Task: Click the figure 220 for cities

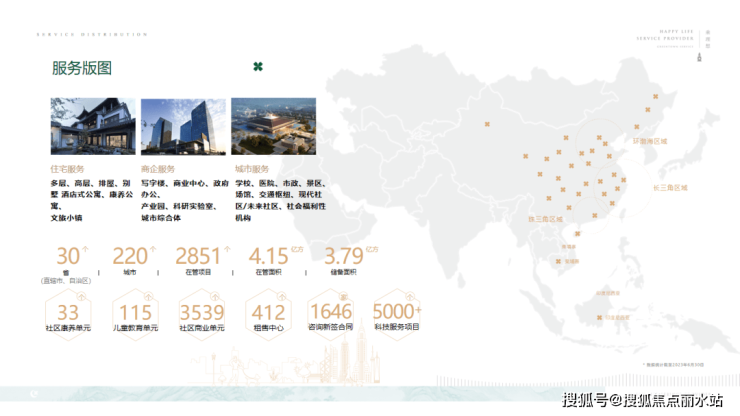Action: (130, 256)
